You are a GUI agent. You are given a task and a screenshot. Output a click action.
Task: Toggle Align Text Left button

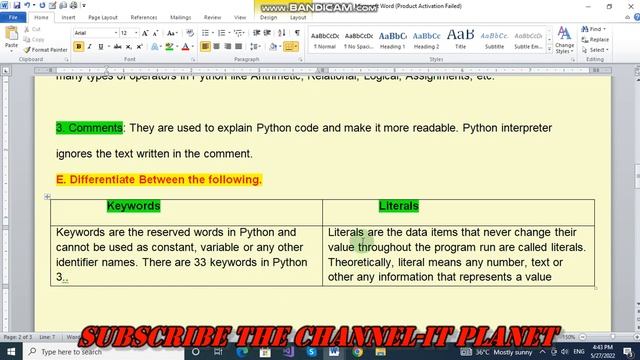205,47
